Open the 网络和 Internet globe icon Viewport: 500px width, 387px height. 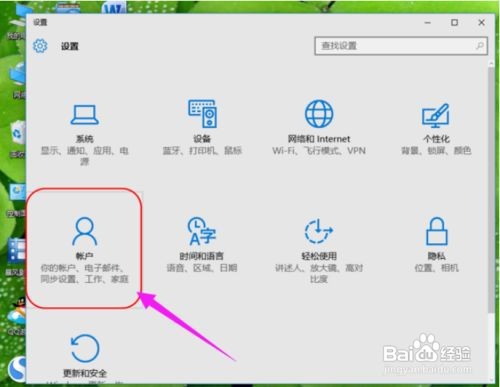pyautogui.click(x=319, y=114)
